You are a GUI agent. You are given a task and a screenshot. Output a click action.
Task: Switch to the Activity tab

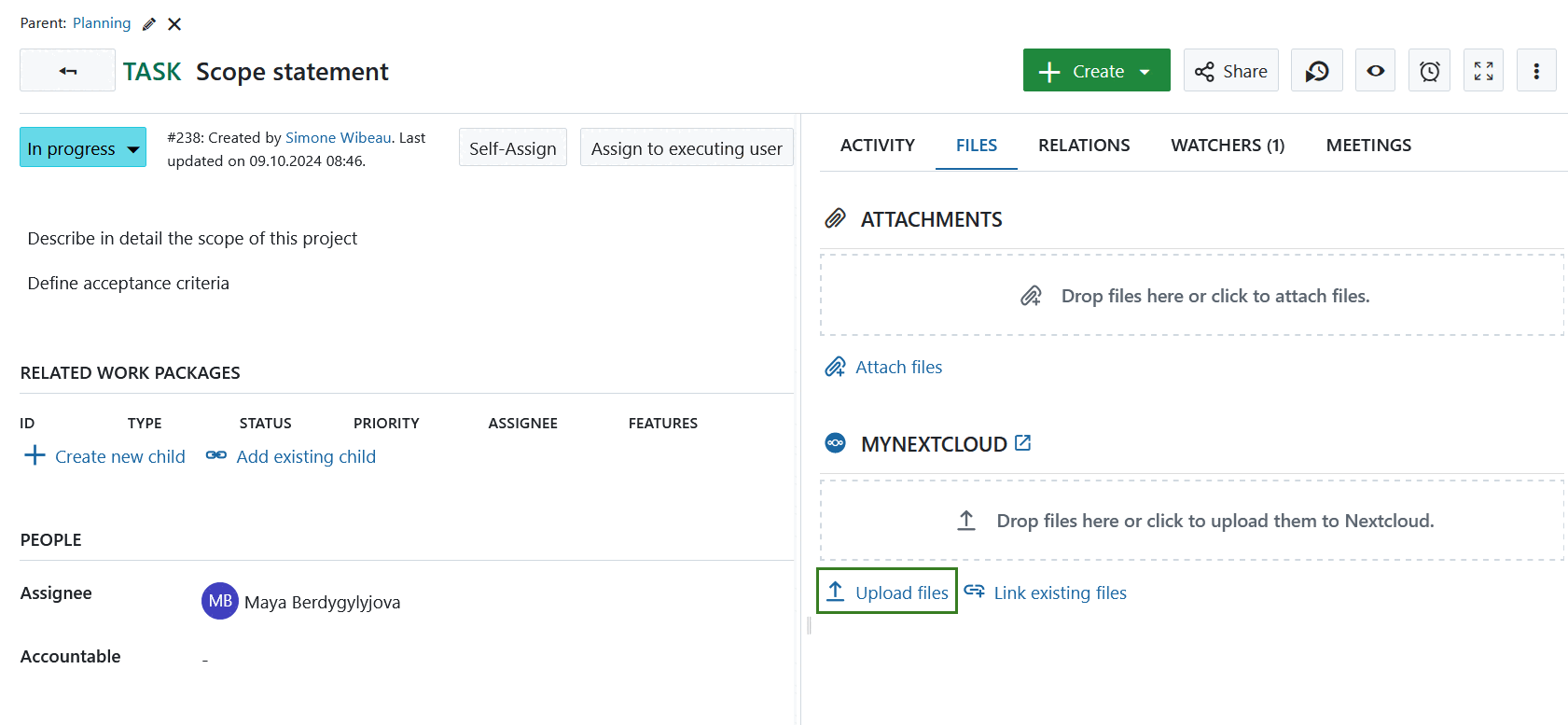[877, 146]
